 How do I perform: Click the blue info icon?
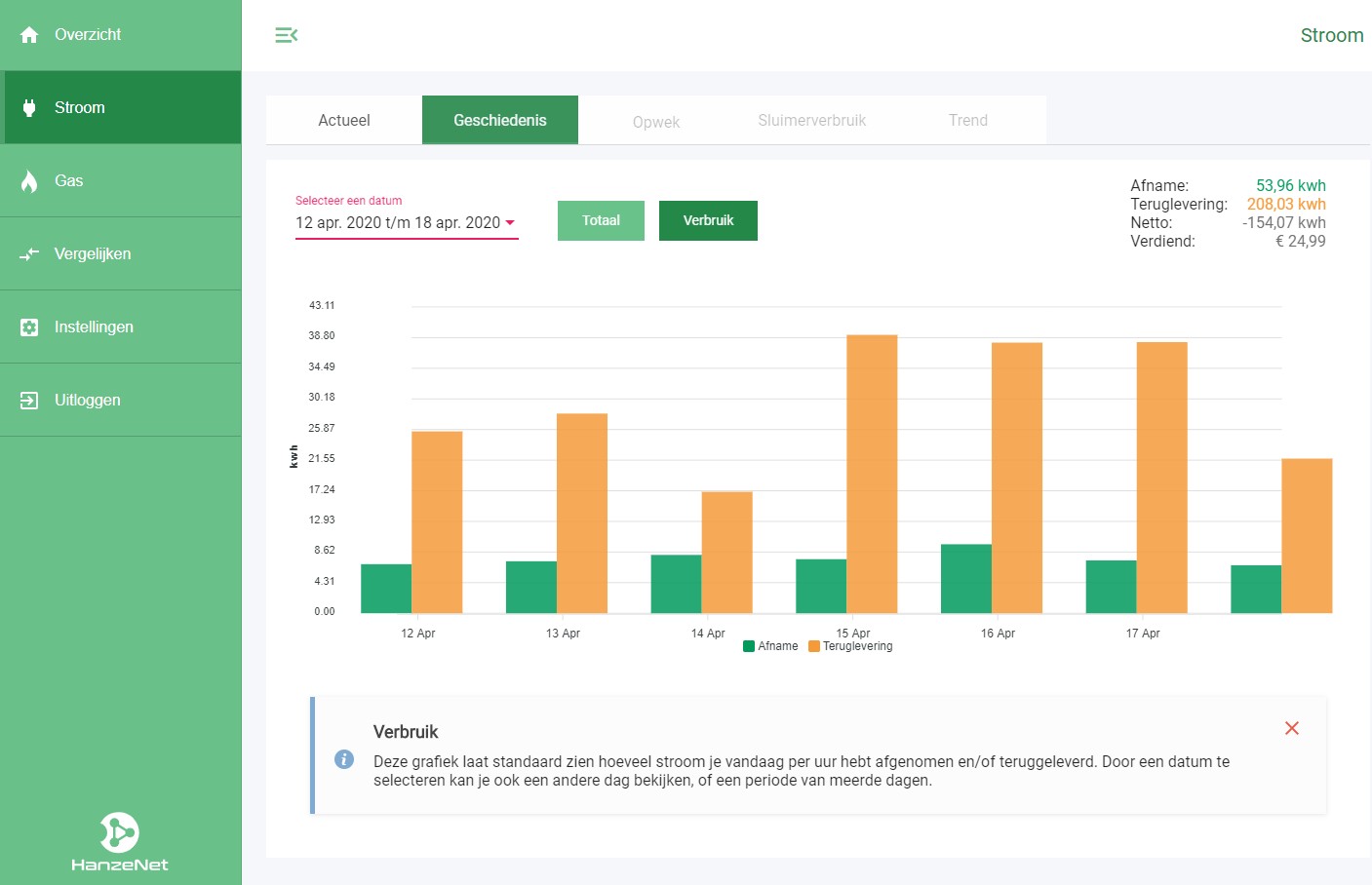pos(344,759)
